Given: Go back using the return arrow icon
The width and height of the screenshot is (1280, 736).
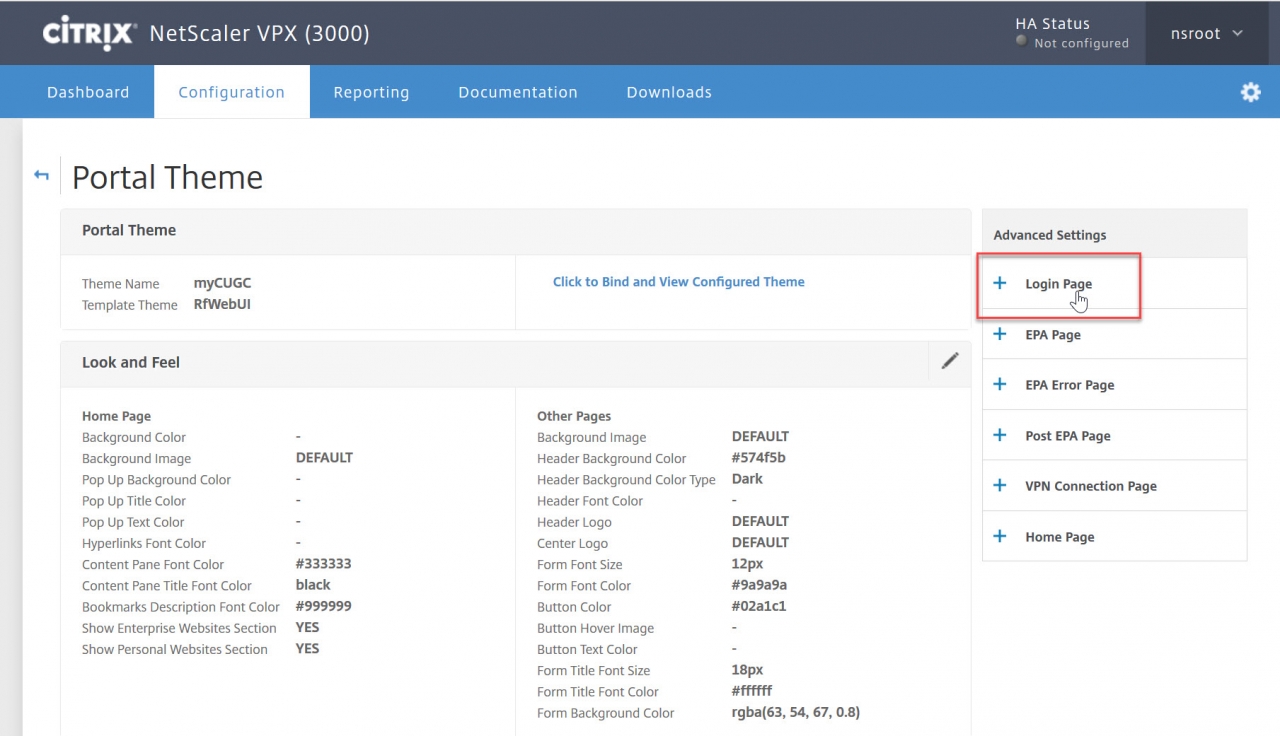Looking at the screenshot, I should [41, 175].
